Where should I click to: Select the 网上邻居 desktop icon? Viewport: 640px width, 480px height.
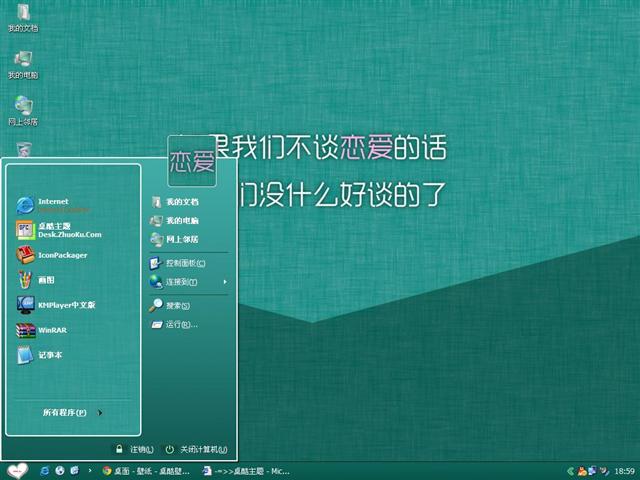pyautogui.click(x=23, y=111)
